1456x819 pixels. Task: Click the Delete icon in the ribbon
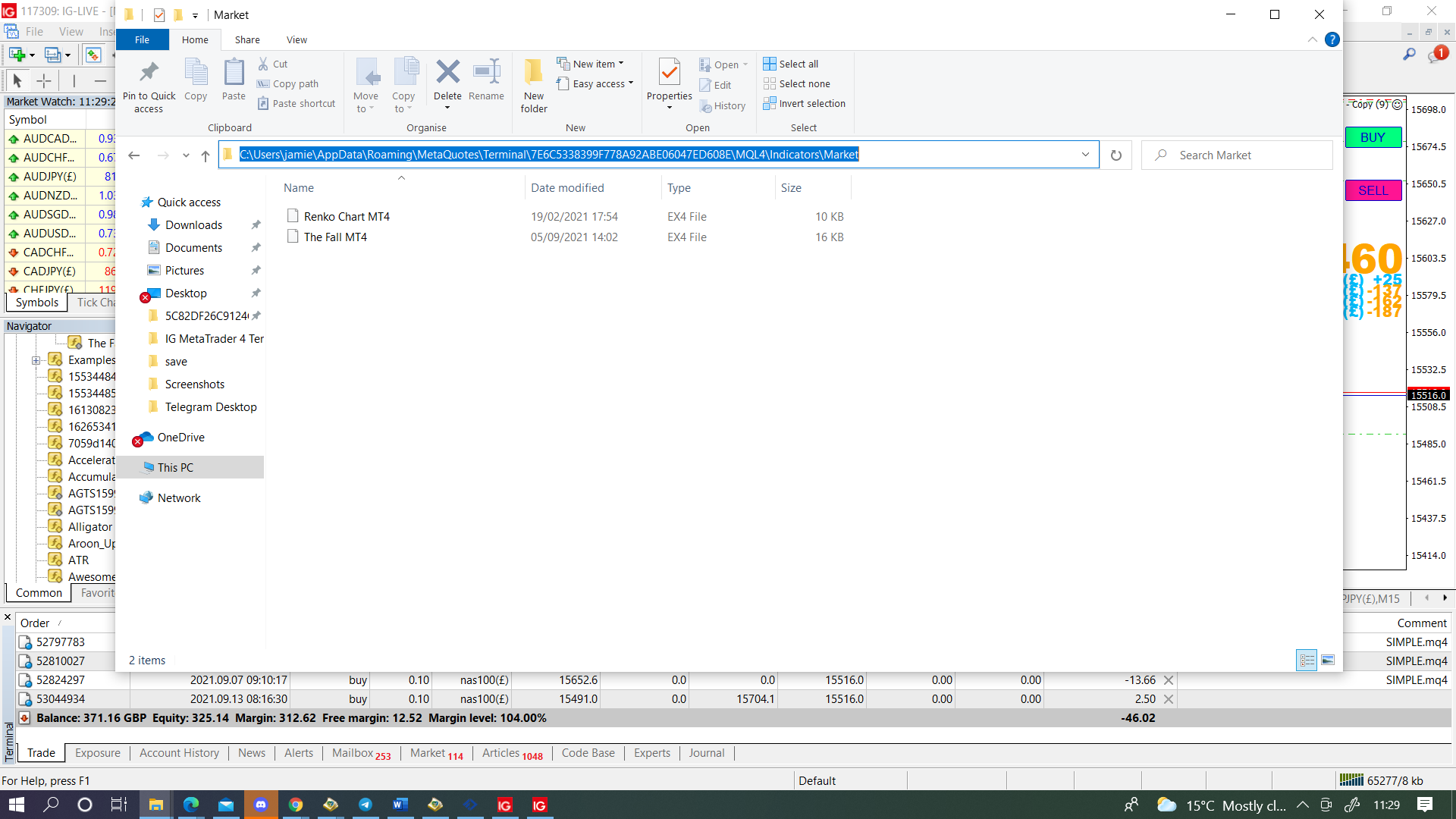point(447,72)
